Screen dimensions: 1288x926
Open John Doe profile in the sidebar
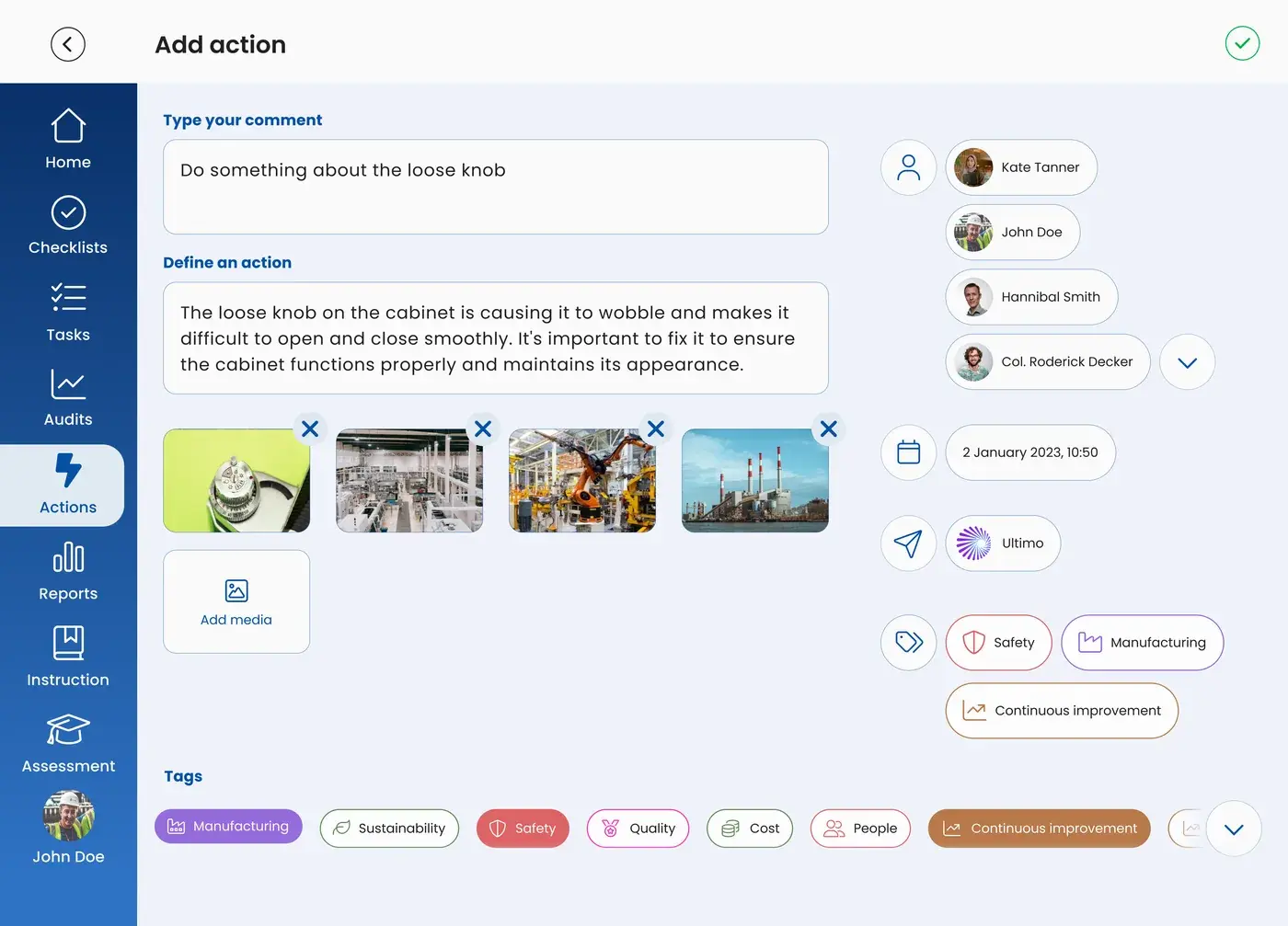click(68, 828)
